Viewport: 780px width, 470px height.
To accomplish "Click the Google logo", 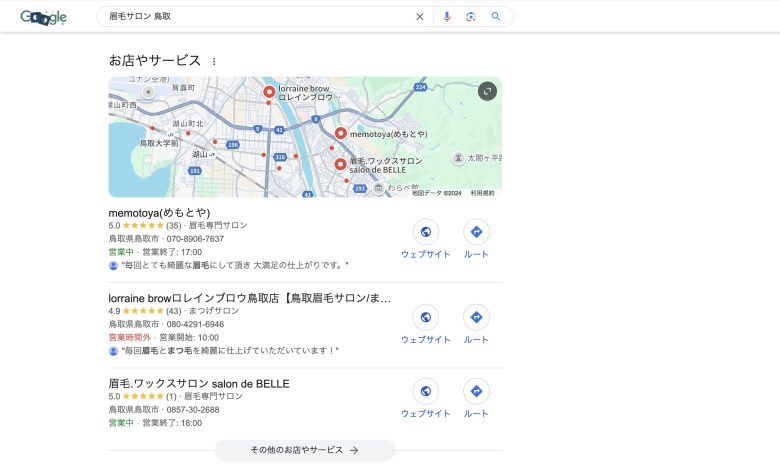I will [43, 17].
